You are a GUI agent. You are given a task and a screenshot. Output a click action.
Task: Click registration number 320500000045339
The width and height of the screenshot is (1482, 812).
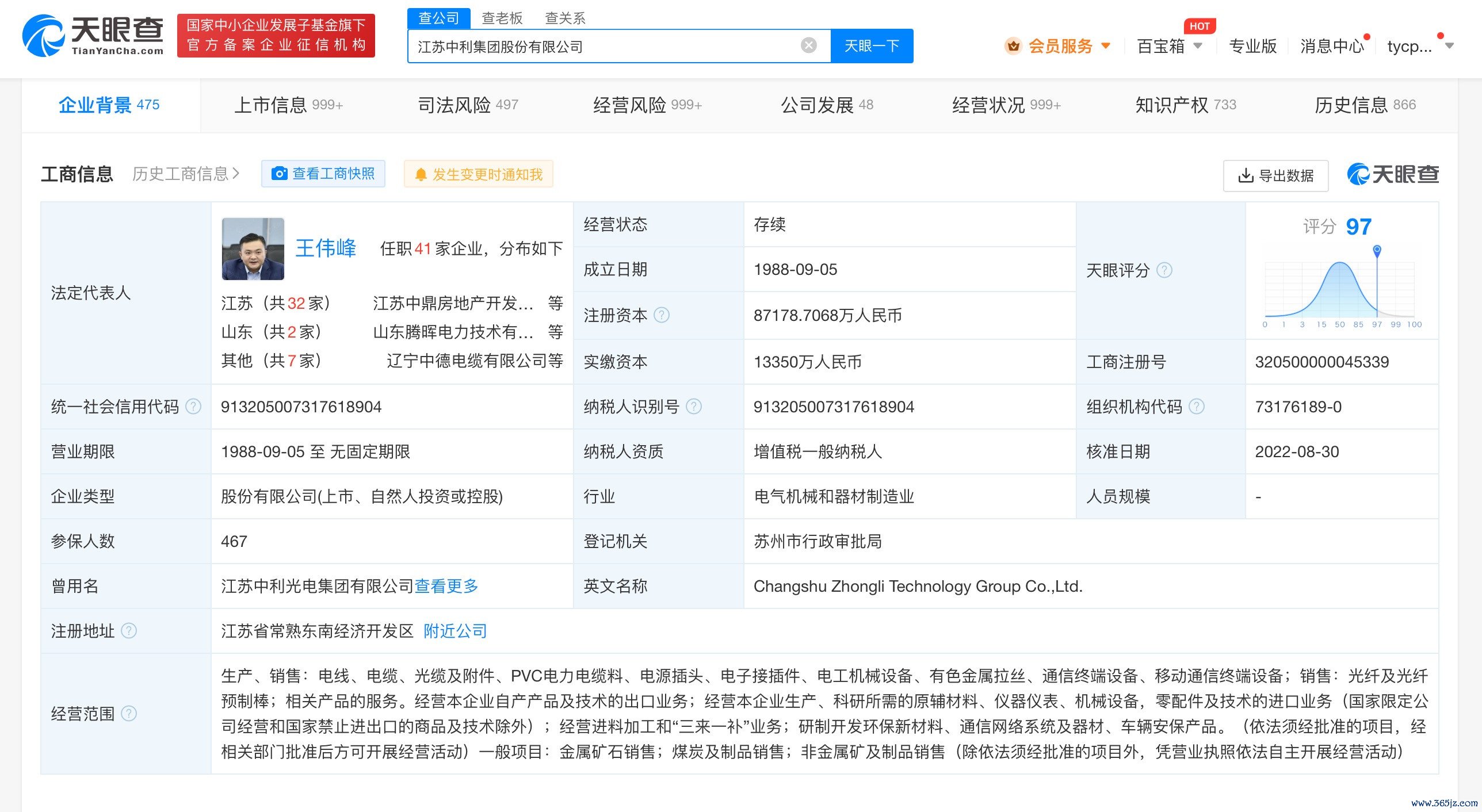pyautogui.click(x=1322, y=362)
